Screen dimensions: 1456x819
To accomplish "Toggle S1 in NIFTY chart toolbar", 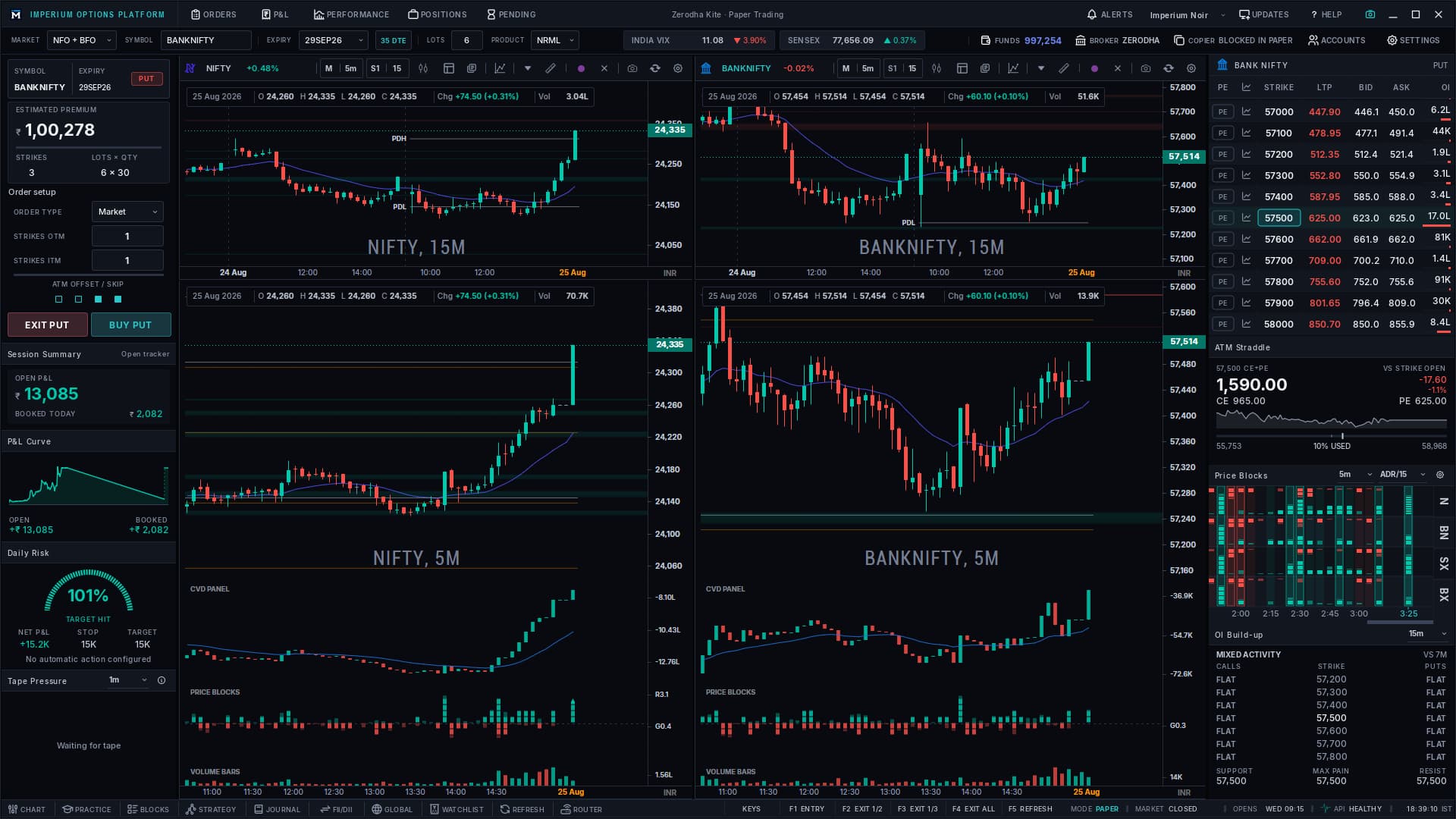I will tap(375, 68).
